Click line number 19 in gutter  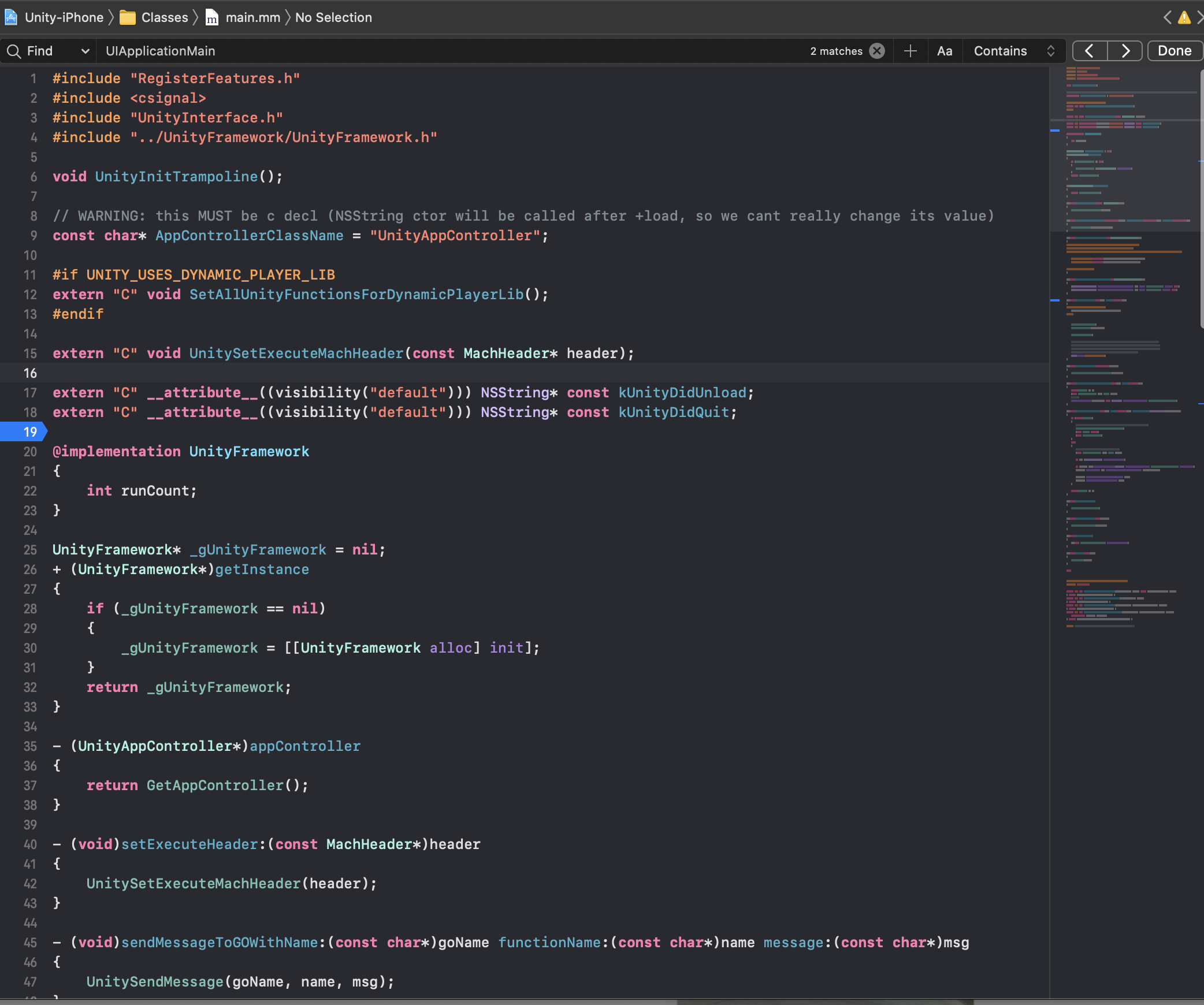coord(30,432)
